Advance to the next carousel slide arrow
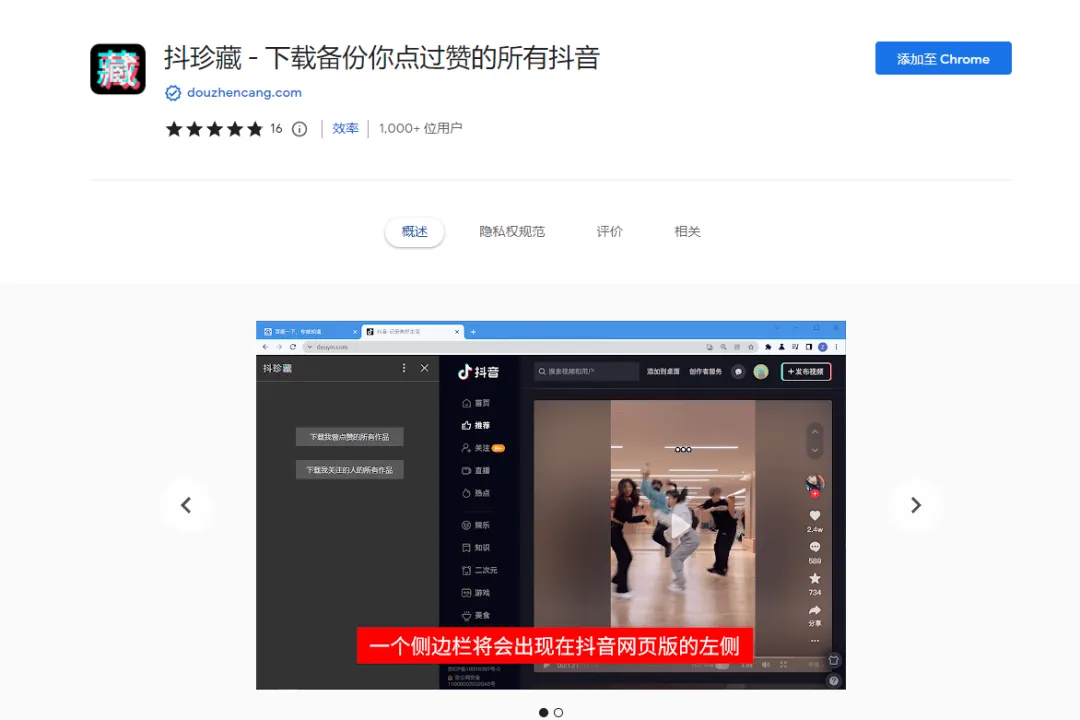Image resolution: width=1080 pixels, height=720 pixels. [915, 505]
